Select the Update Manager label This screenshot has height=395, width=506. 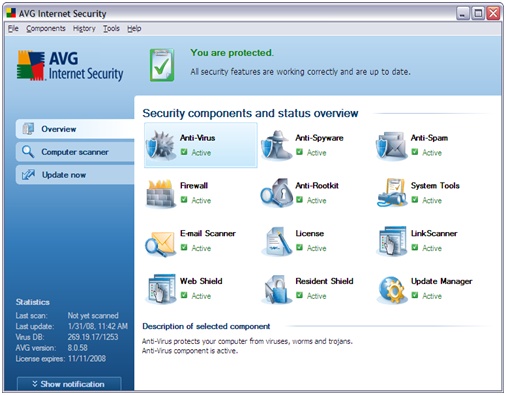pos(441,281)
